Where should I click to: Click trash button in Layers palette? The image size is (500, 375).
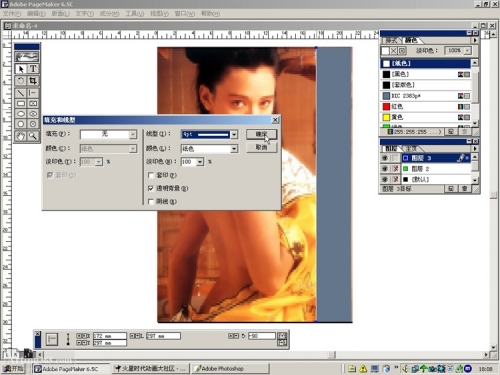click(x=465, y=189)
